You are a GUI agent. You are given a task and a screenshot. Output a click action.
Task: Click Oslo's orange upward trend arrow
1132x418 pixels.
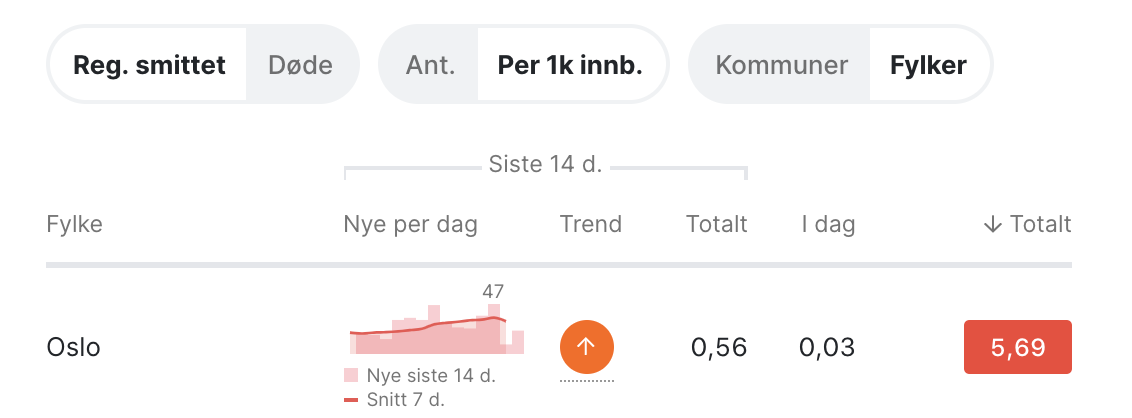tap(586, 347)
